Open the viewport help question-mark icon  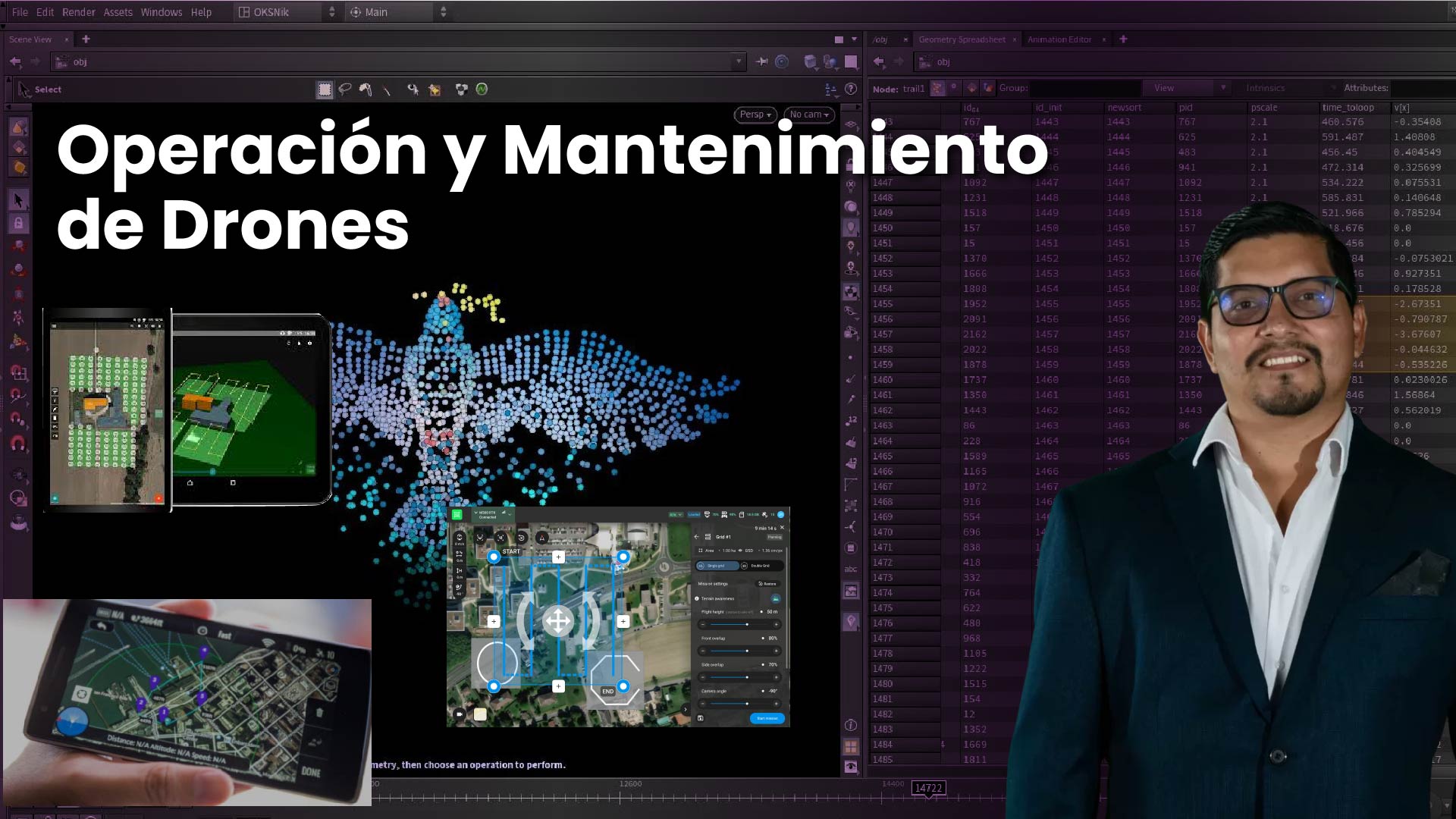tap(851, 89)
